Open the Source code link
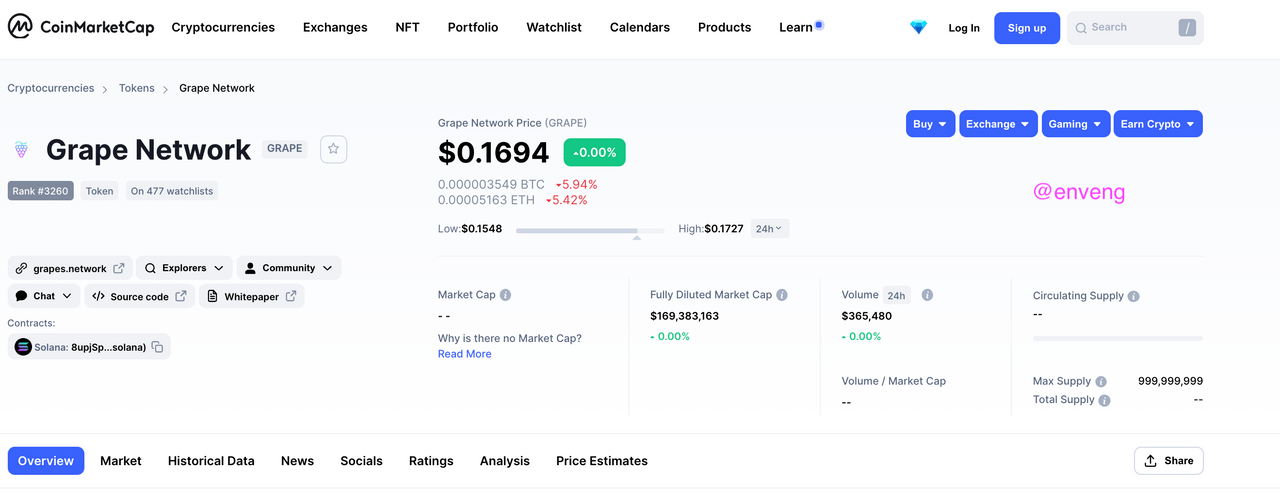The image size is (1280, 493). coord(140,296)
